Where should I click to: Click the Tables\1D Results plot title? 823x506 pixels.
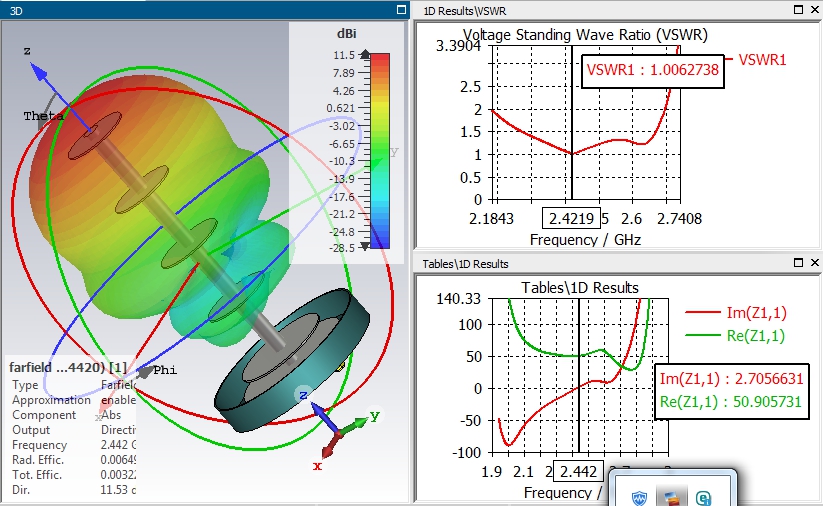[x=580, y=288]
